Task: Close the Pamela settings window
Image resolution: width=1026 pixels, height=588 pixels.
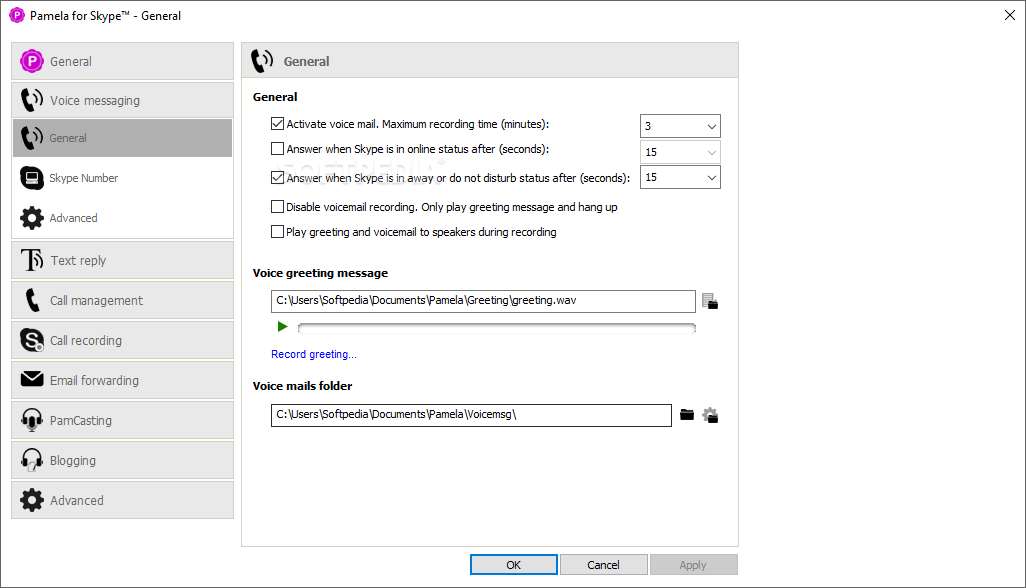Action: 1010,15
